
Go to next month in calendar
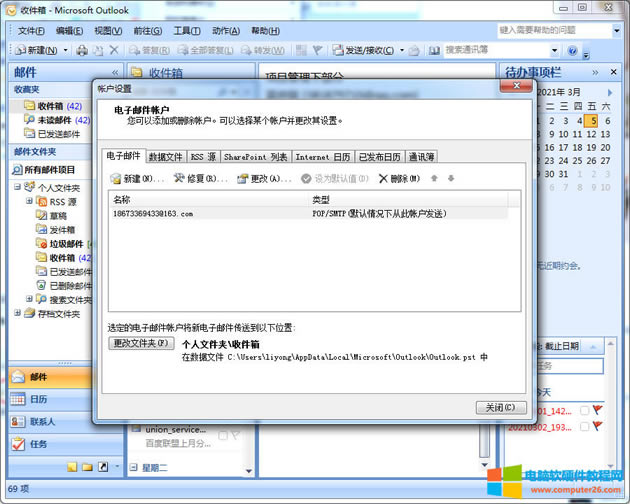[x=610, y=92]
